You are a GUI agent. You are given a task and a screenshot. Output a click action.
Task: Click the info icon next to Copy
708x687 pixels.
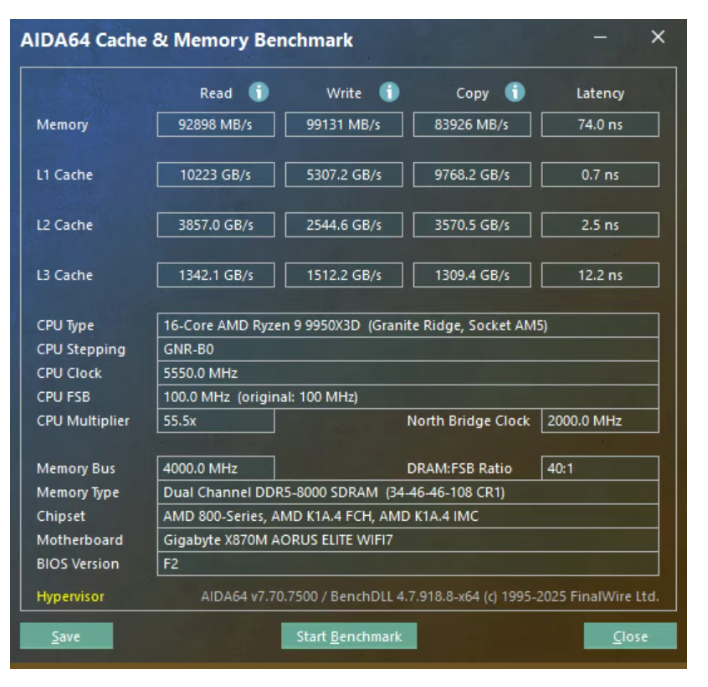click(515, 93)
